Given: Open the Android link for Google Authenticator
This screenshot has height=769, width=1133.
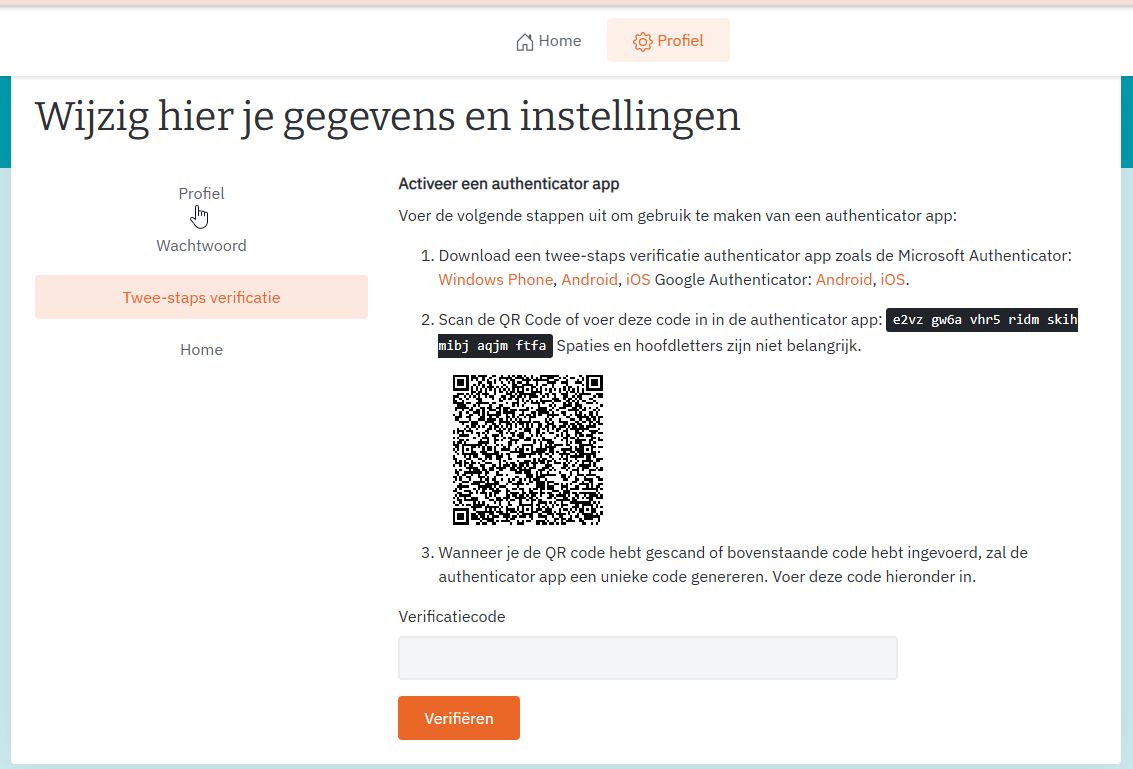Looking at the screenshot, I should coord(844,280).
